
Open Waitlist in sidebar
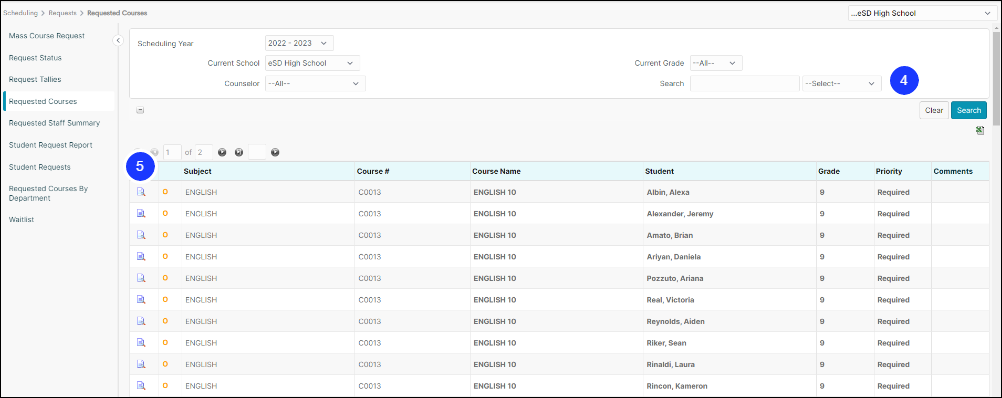[x=22, y=219]
